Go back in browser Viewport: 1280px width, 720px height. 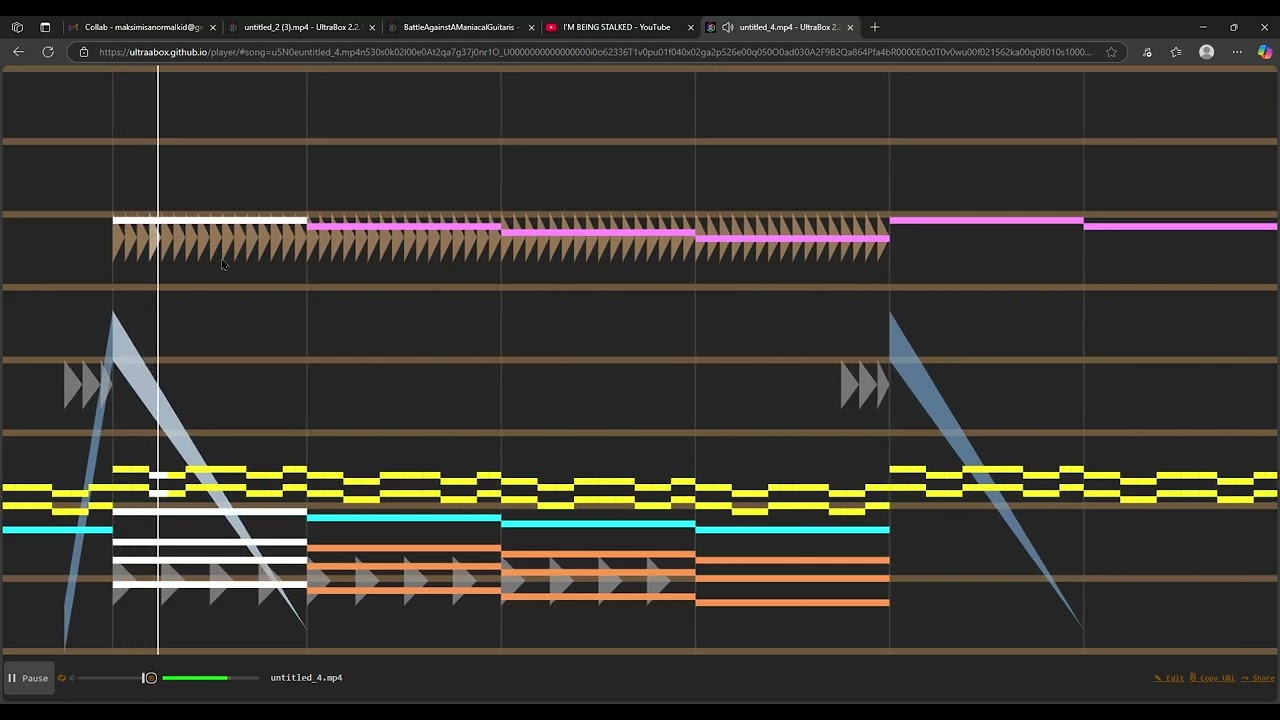click(18, 52)
